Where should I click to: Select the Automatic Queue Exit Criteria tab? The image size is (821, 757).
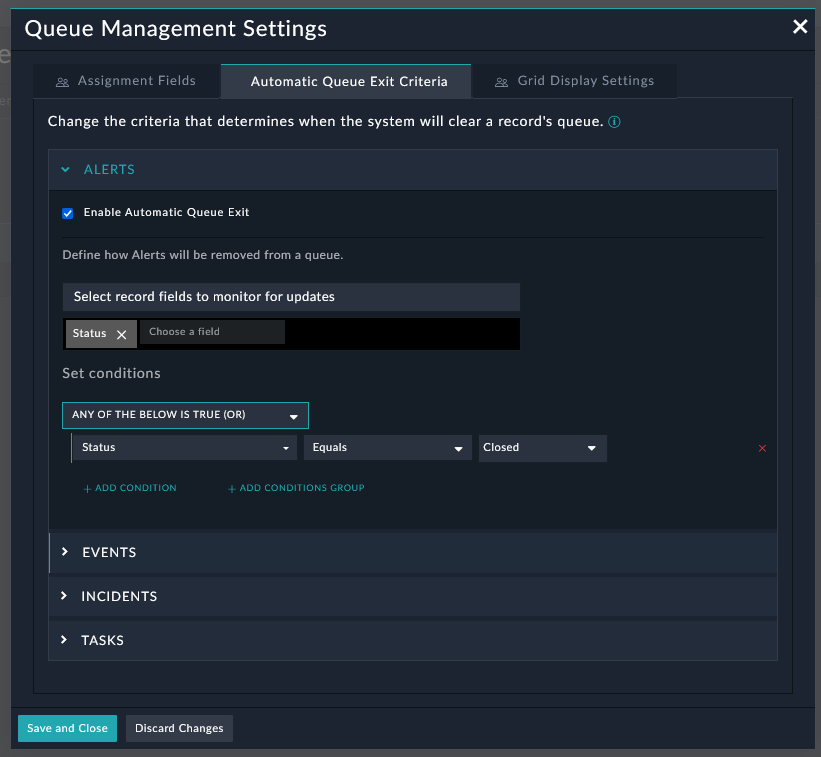tap(346, 81)
